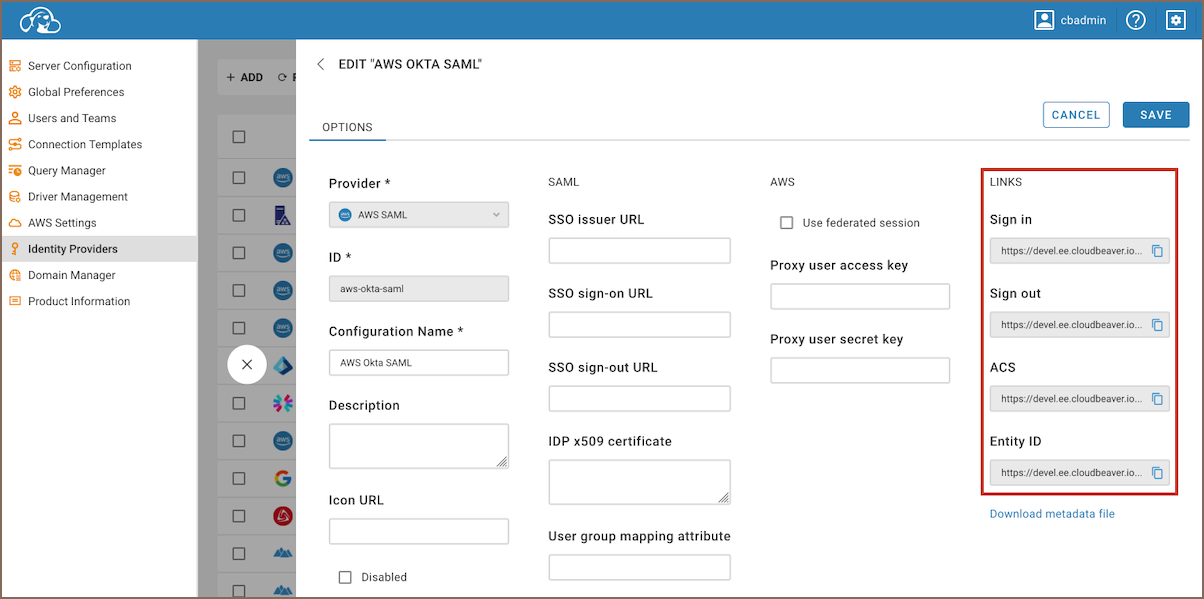This screenshot has width=1204, height=599.
Task: Go back using the left chevron arrow
Action: [320, 64]
